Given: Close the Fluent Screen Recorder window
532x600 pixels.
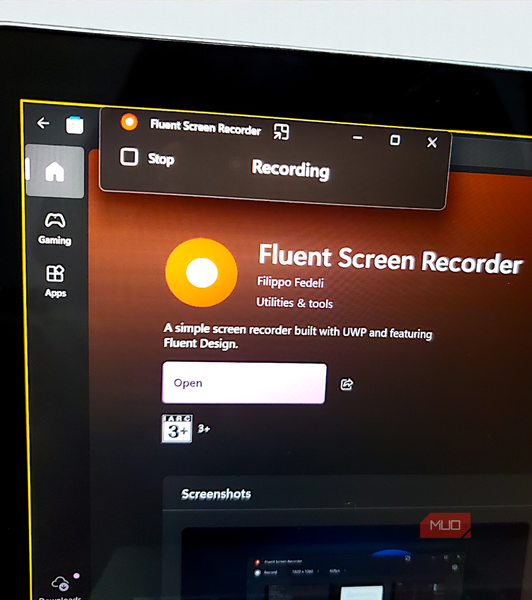Looking at the screenshot, I should [432, 142].
